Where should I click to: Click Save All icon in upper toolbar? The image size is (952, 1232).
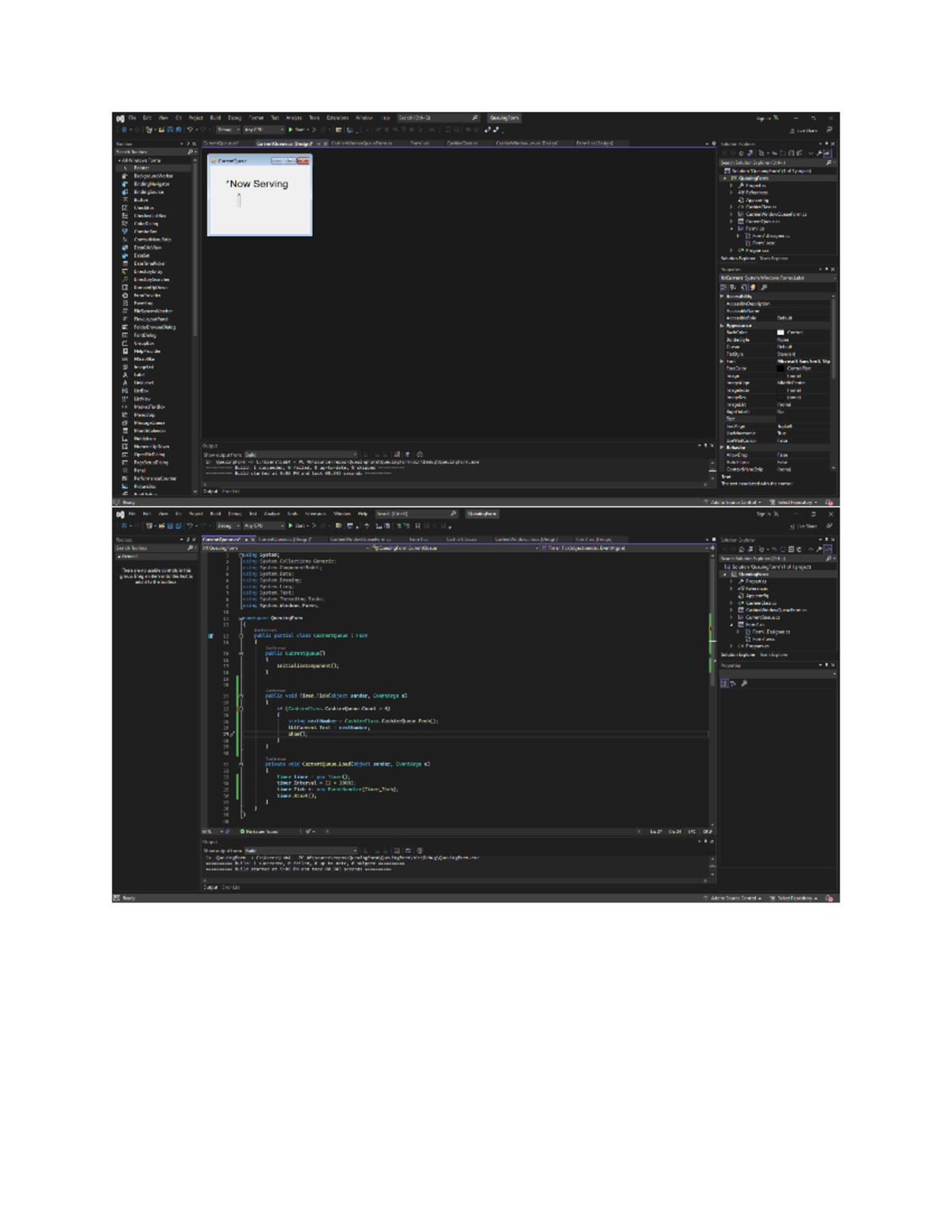pyautogui.click(x=178, y=129)
